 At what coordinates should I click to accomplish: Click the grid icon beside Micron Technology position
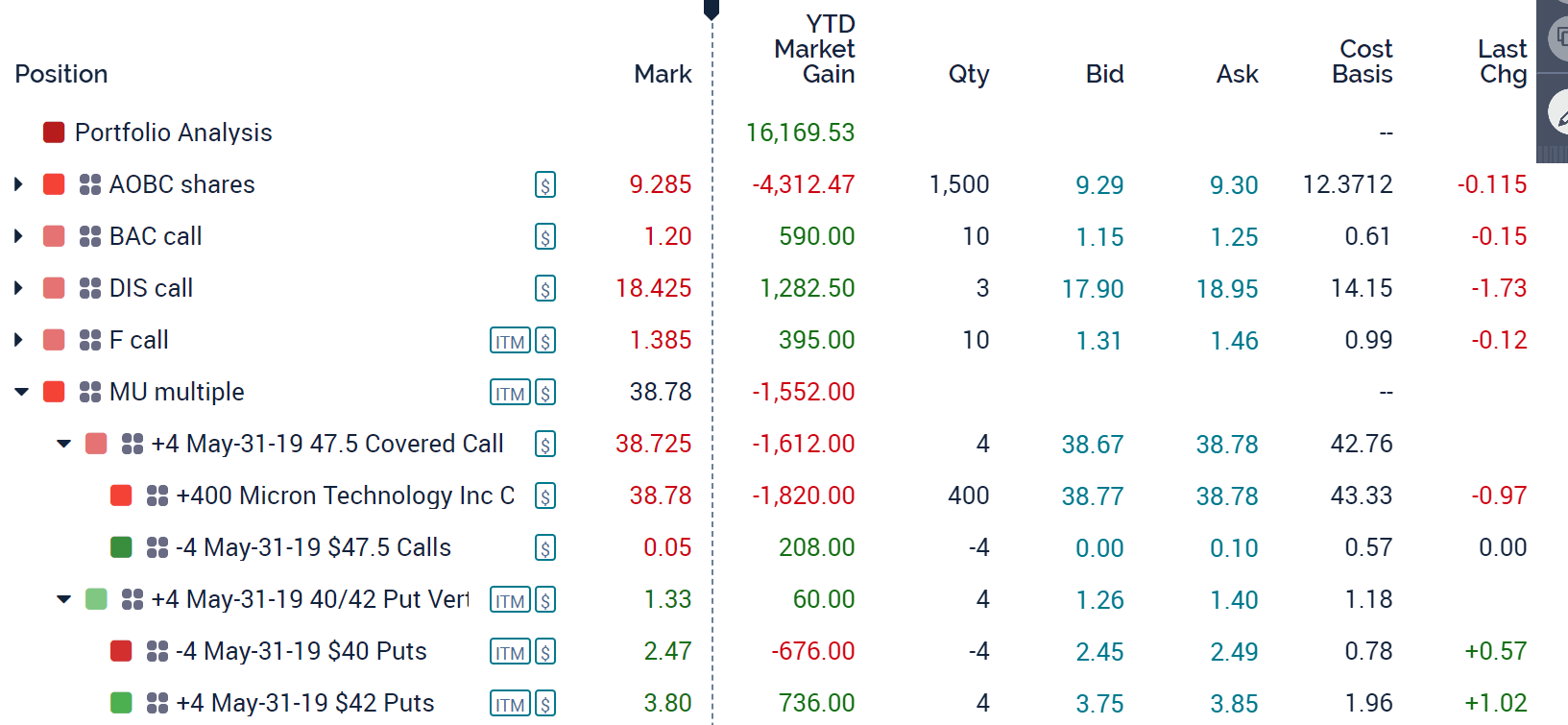click(x=157, y=496)
